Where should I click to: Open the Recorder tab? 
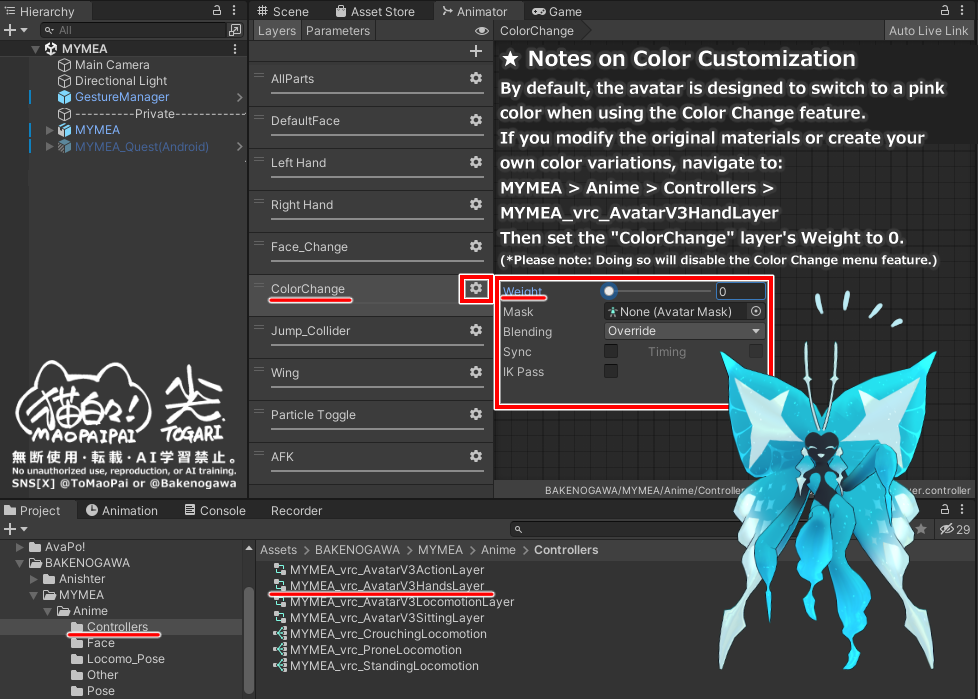coord(296,510)
